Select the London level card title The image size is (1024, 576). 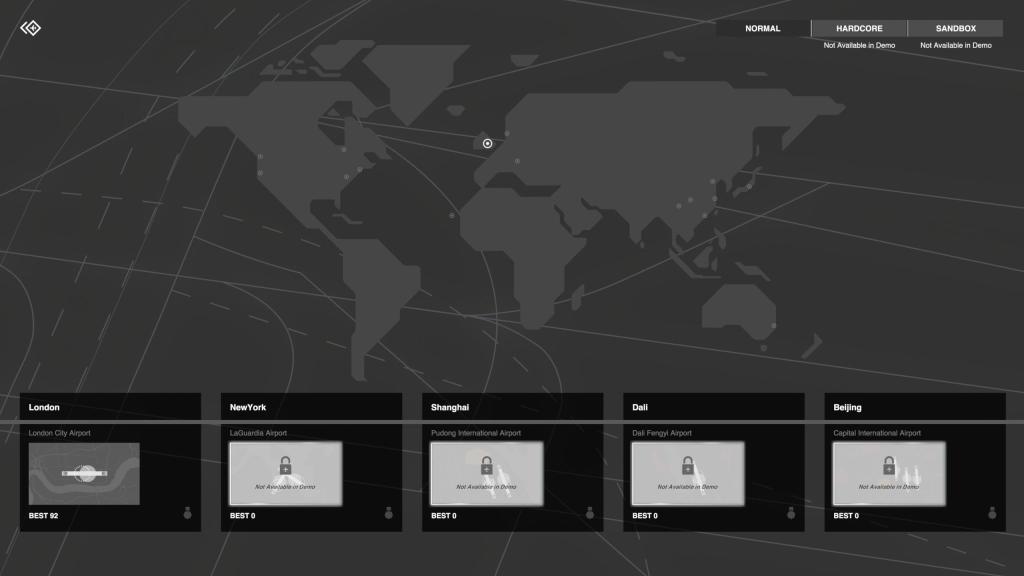click(45, 407)
